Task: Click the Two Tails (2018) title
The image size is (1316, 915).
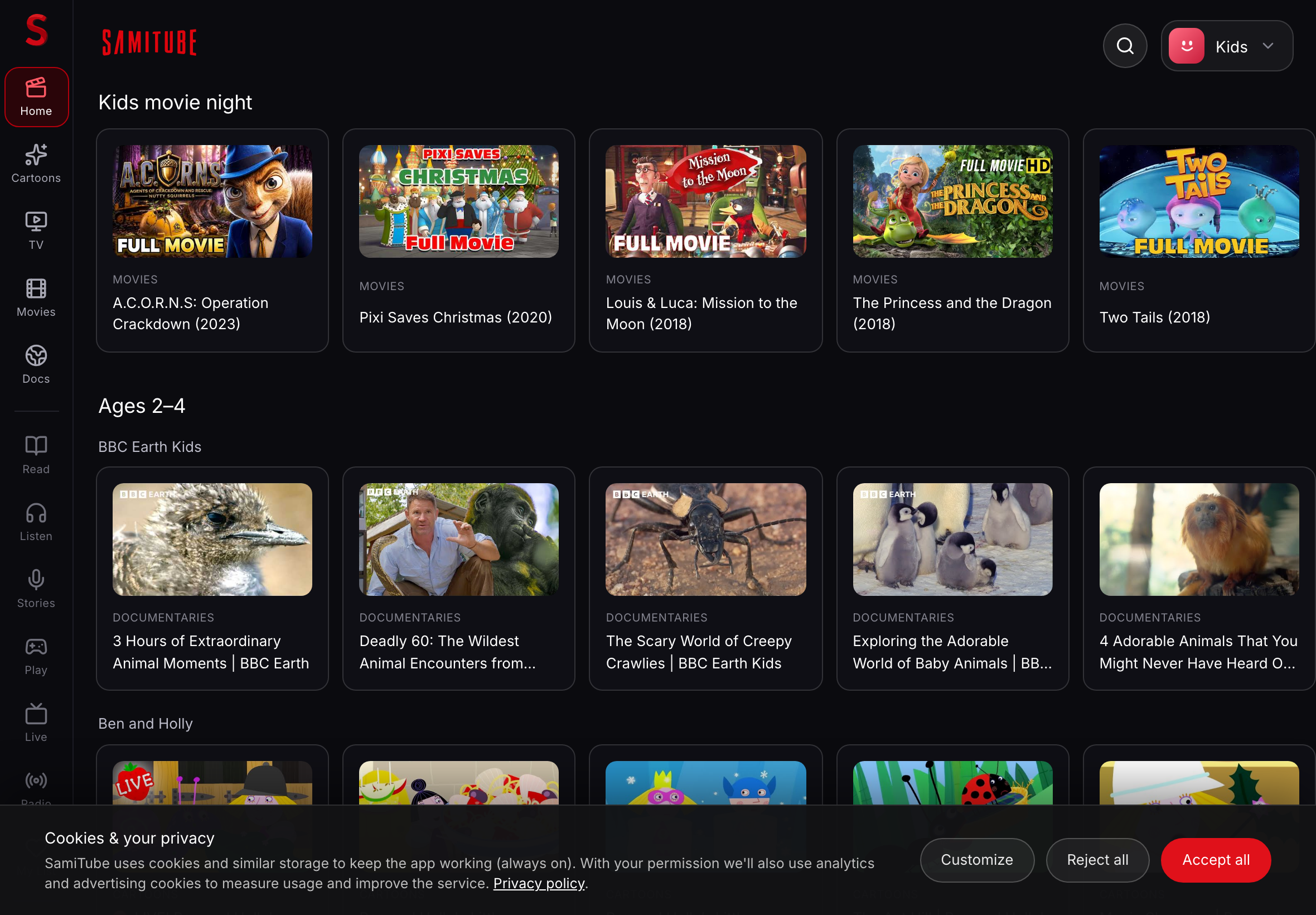Action: pos(1154,317)
